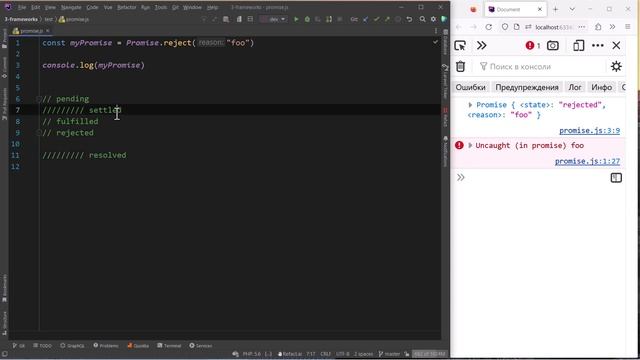Open the Tools menu

pyautogui.click(x=160, y=7)
